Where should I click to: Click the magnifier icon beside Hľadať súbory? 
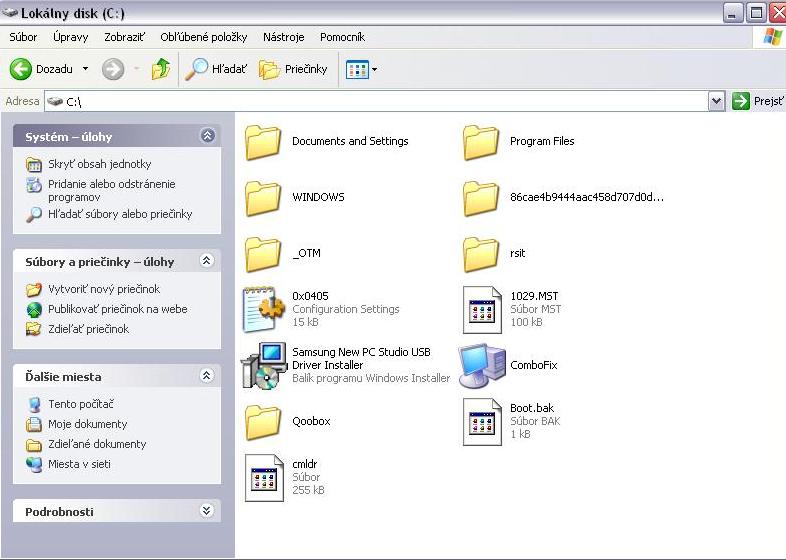coord(34,214)
